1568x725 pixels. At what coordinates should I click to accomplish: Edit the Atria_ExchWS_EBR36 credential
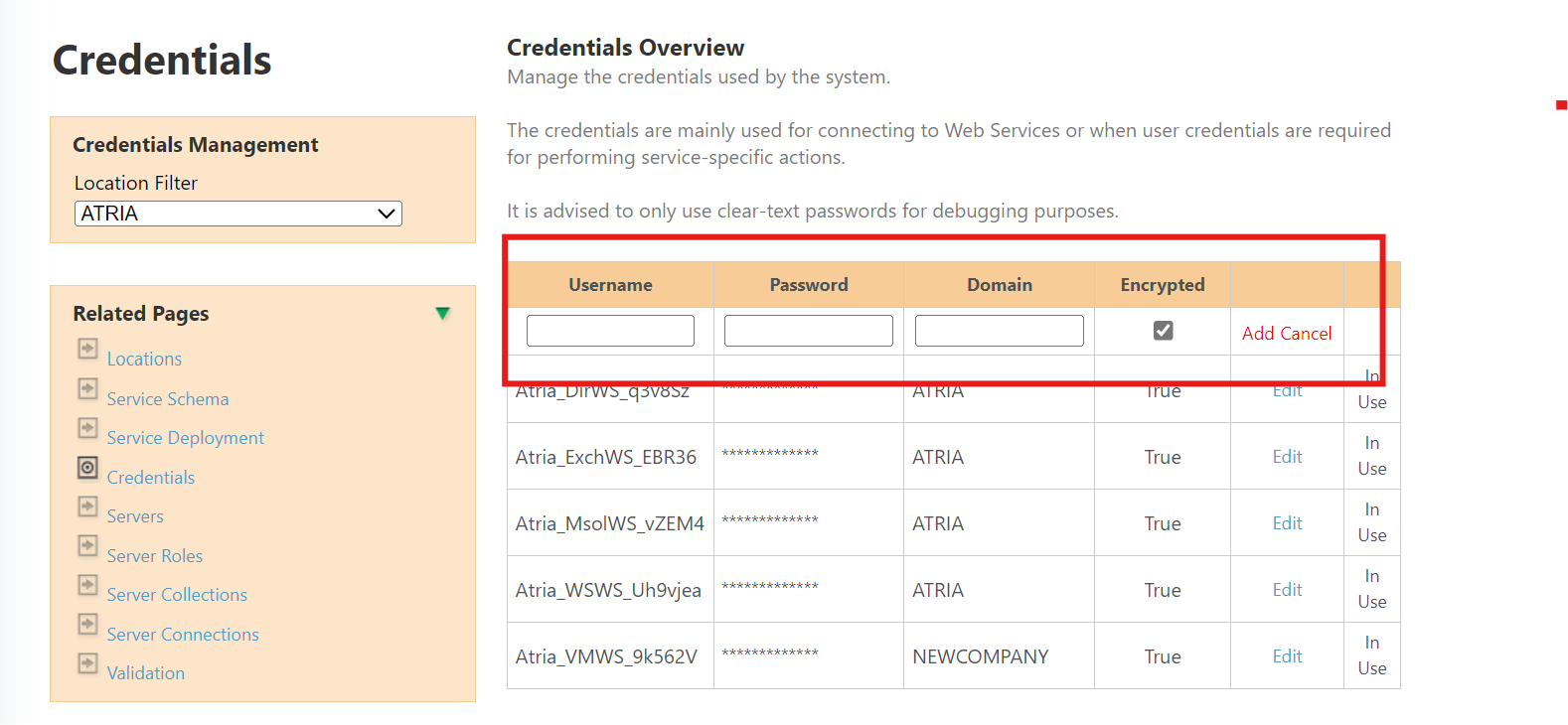(1287, 456)
